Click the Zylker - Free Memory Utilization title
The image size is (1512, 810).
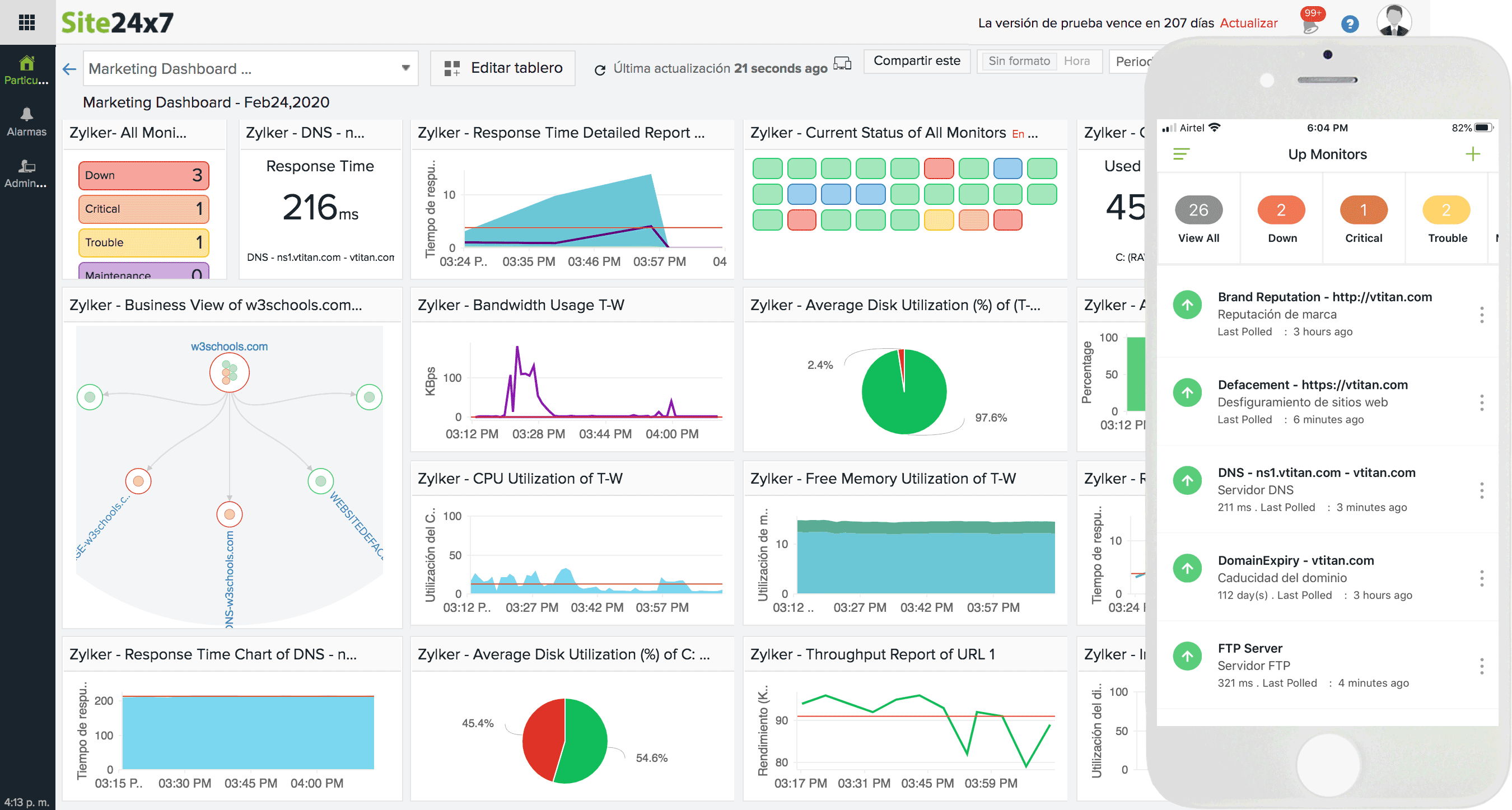pyautogui.click(x=883, y=479)
